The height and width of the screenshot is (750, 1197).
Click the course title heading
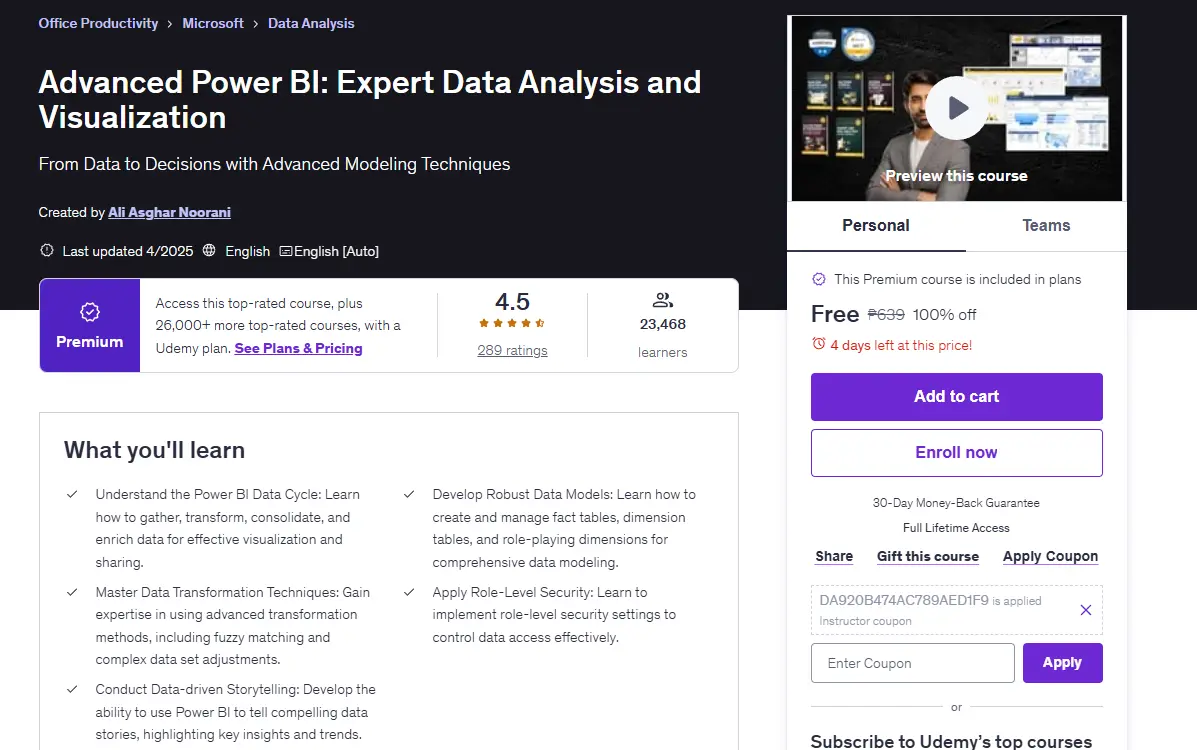click(x=369, y=100)
